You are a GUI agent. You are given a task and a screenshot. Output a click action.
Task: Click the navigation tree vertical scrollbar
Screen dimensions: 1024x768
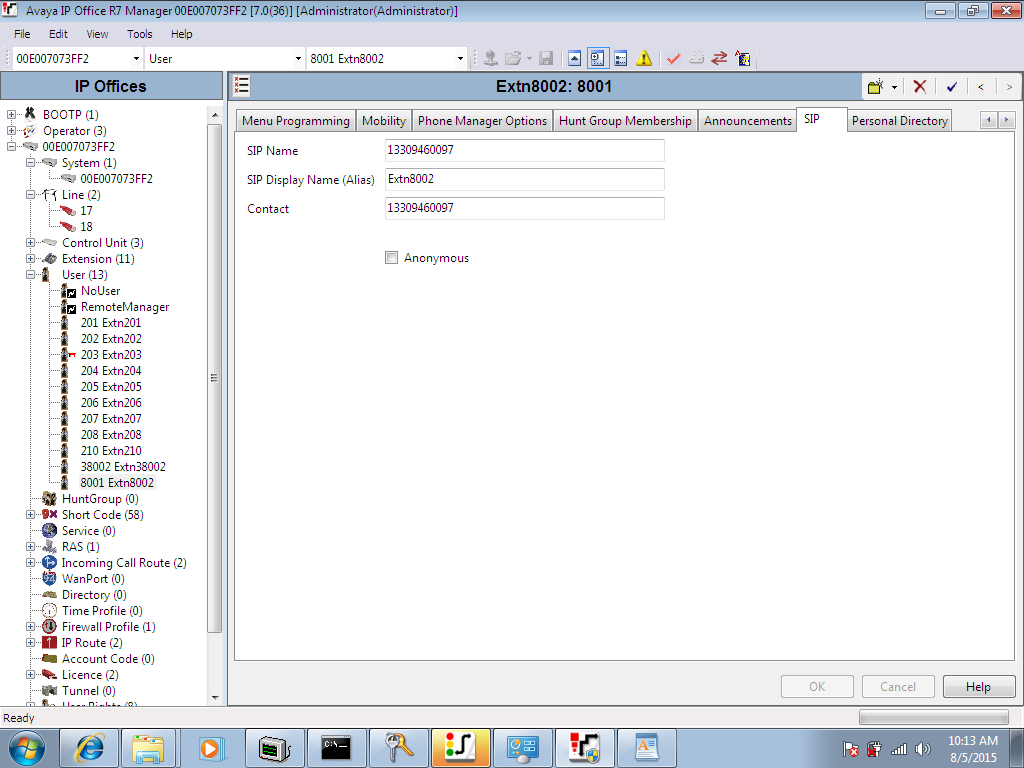pyautogui.click(x=215, y=377)
